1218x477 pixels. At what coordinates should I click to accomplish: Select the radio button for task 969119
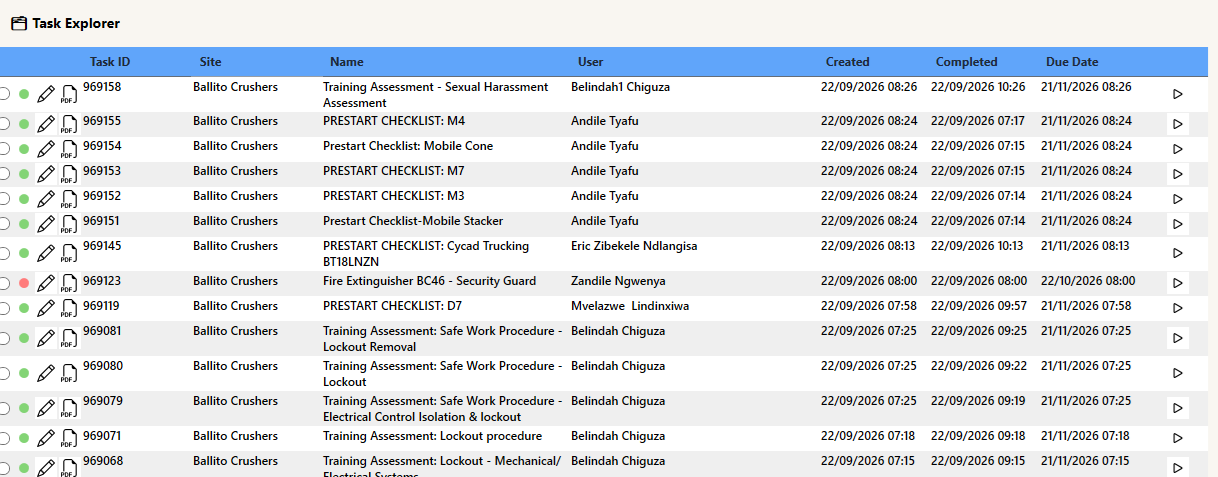coord(4,308)
